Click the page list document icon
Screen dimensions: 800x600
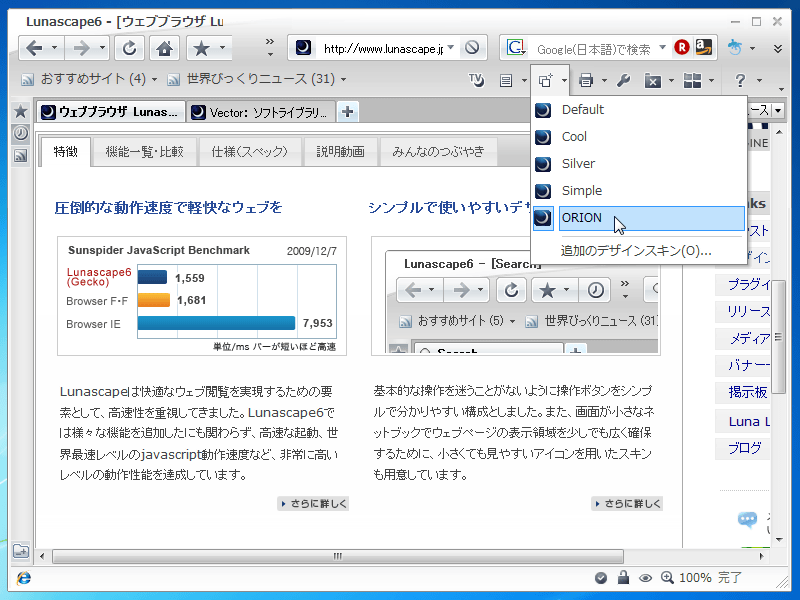pyautogui.click(x=506, y=81)
